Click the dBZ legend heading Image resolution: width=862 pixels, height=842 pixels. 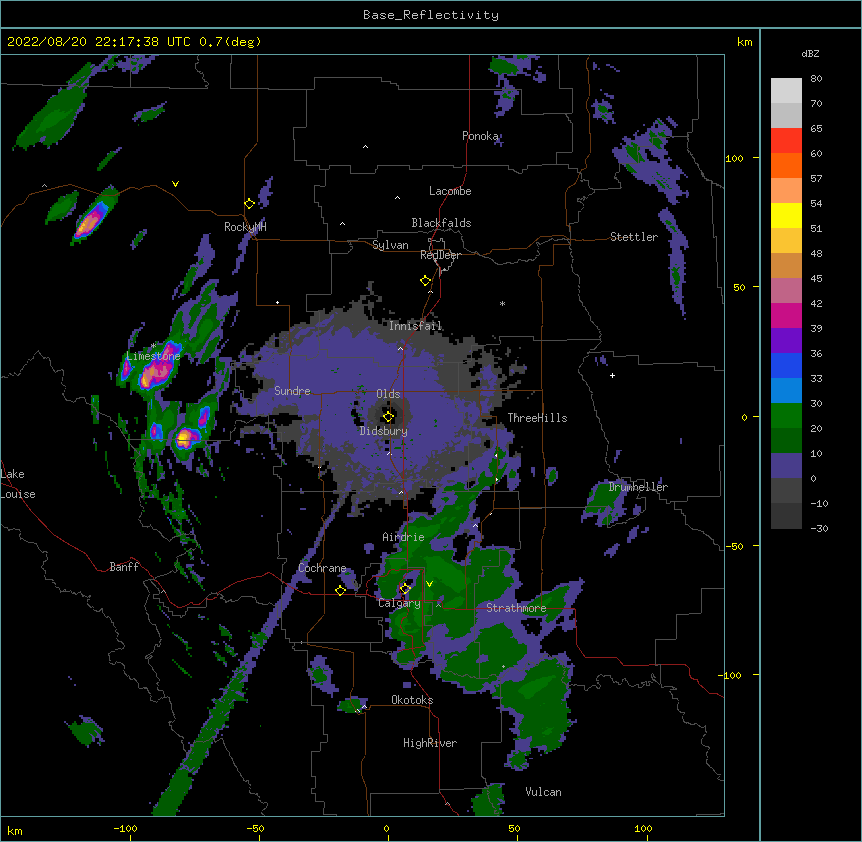810,53
